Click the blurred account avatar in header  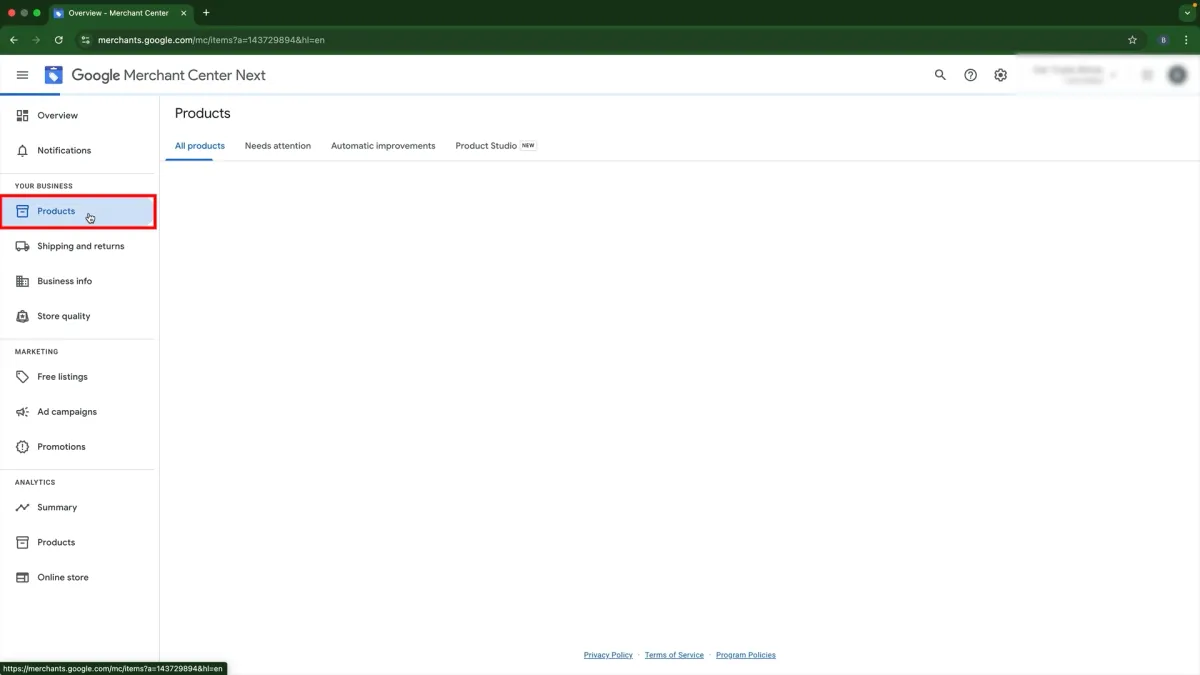1178,75
